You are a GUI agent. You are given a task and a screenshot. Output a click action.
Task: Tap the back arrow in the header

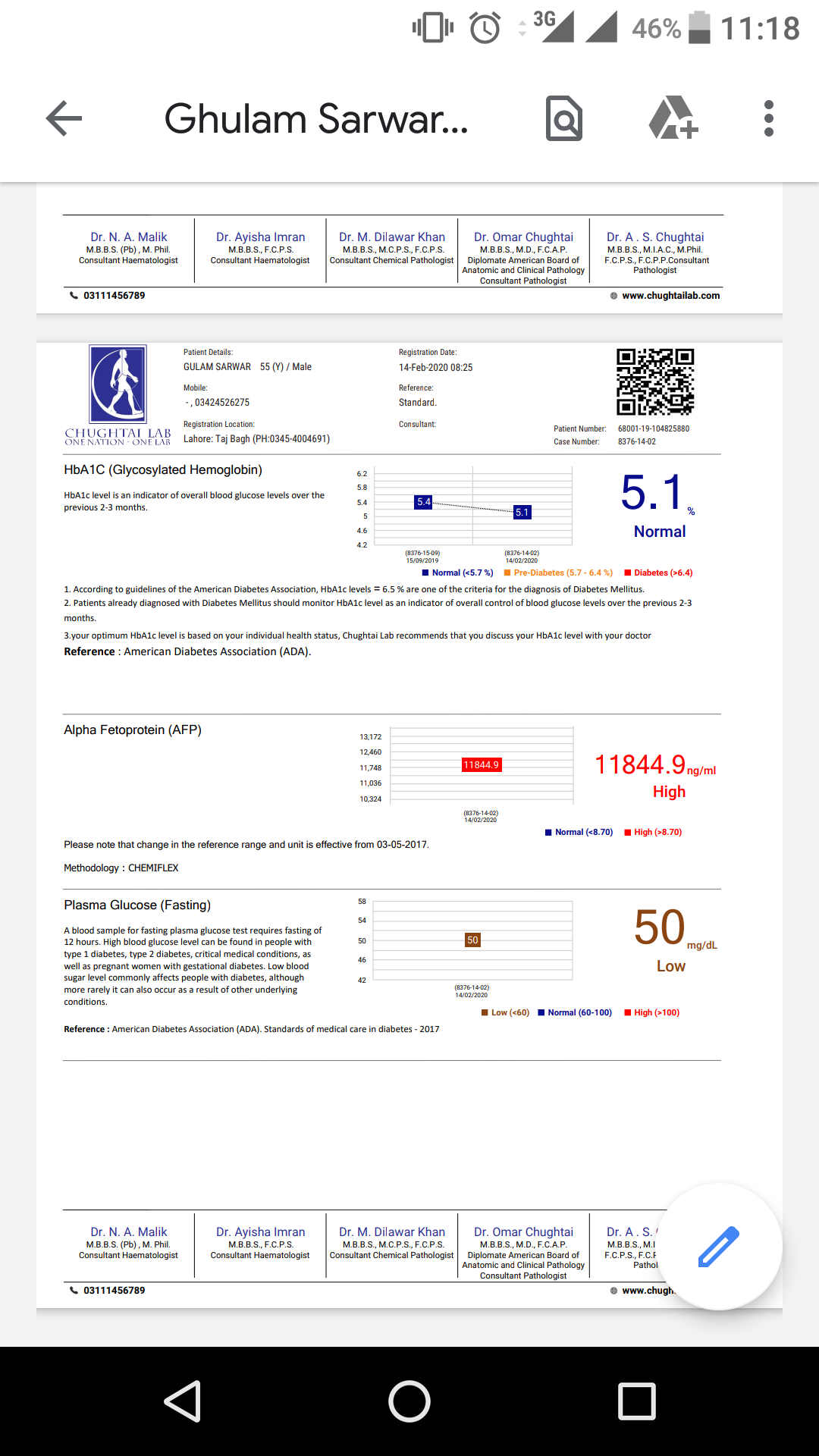coord(64,118)
